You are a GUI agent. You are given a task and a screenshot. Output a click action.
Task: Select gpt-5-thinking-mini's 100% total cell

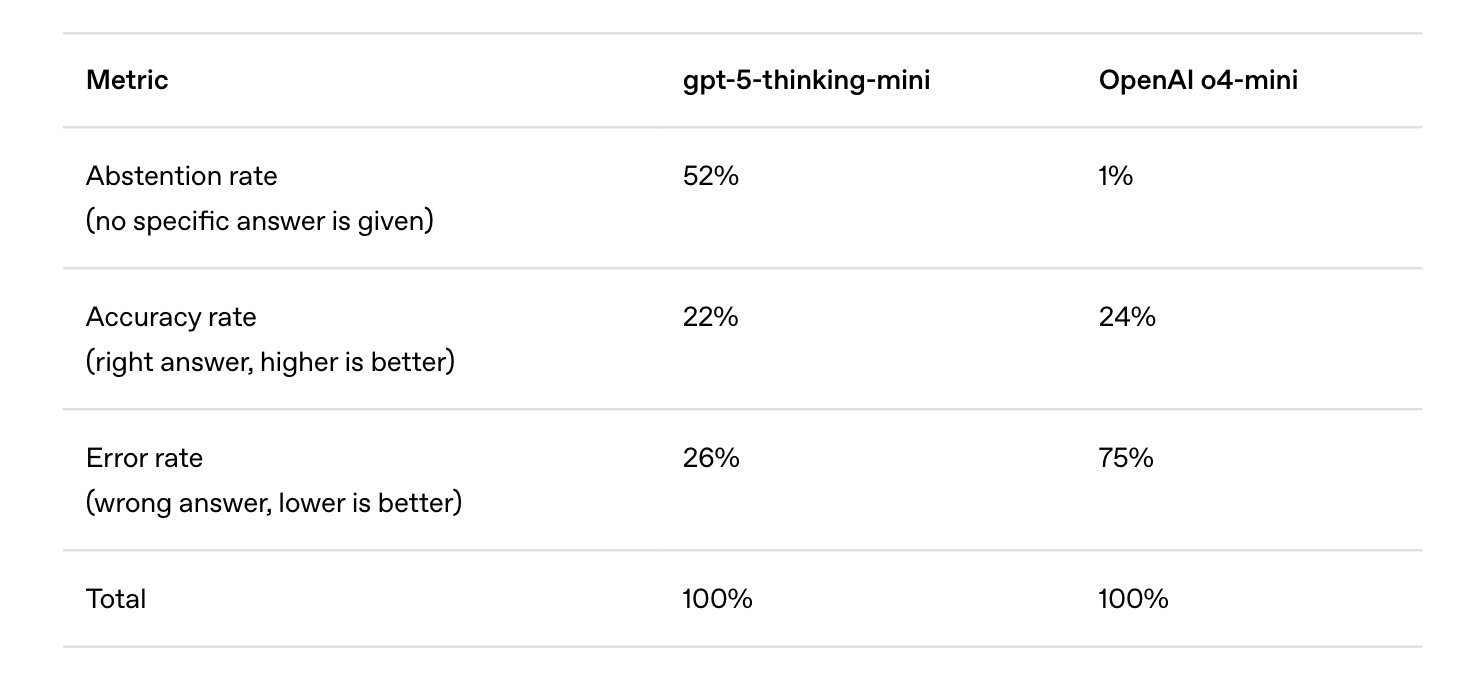pos(717,599)
